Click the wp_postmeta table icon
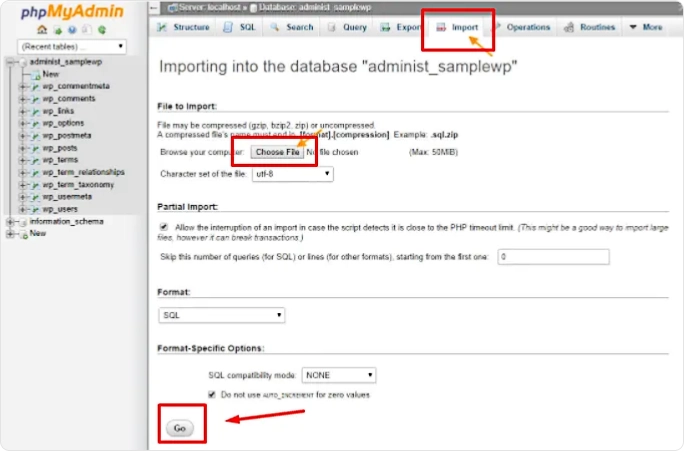 [35, 136]
